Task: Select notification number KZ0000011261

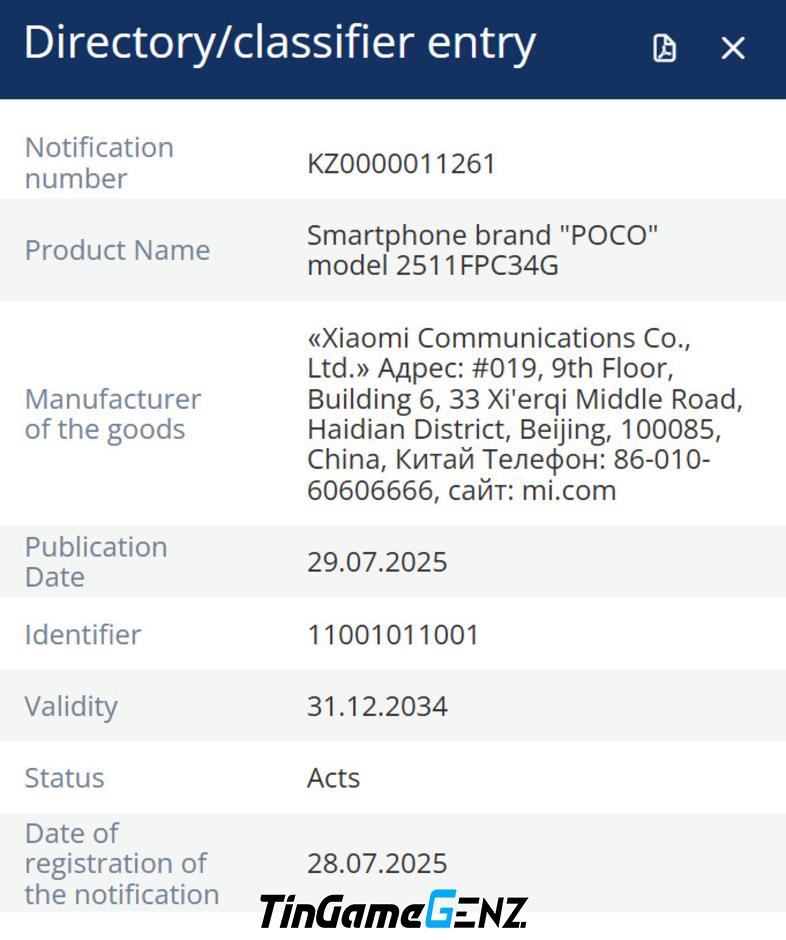Action: click(x=401, y=164)
